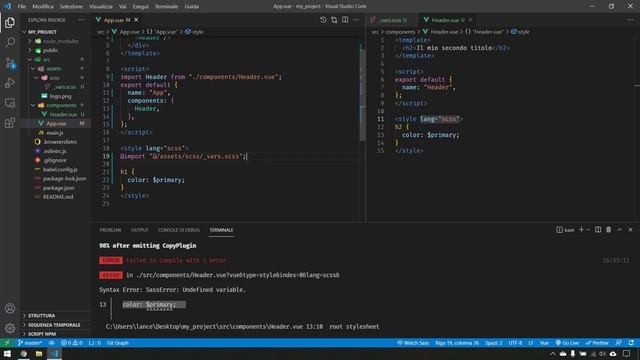The image size is (640, 360).
Task: Open more actions for the right editor group
Action: tap(630, 20)
